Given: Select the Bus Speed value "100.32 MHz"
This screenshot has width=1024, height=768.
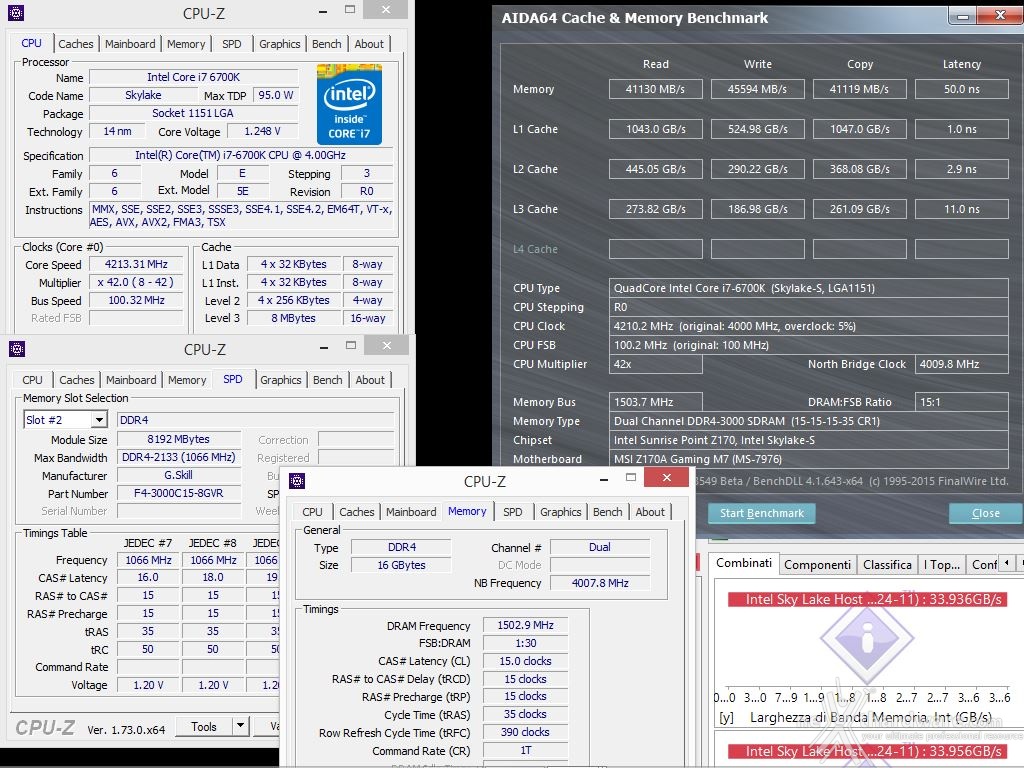Looking at the screenshot, I should (x=136, y=300).
